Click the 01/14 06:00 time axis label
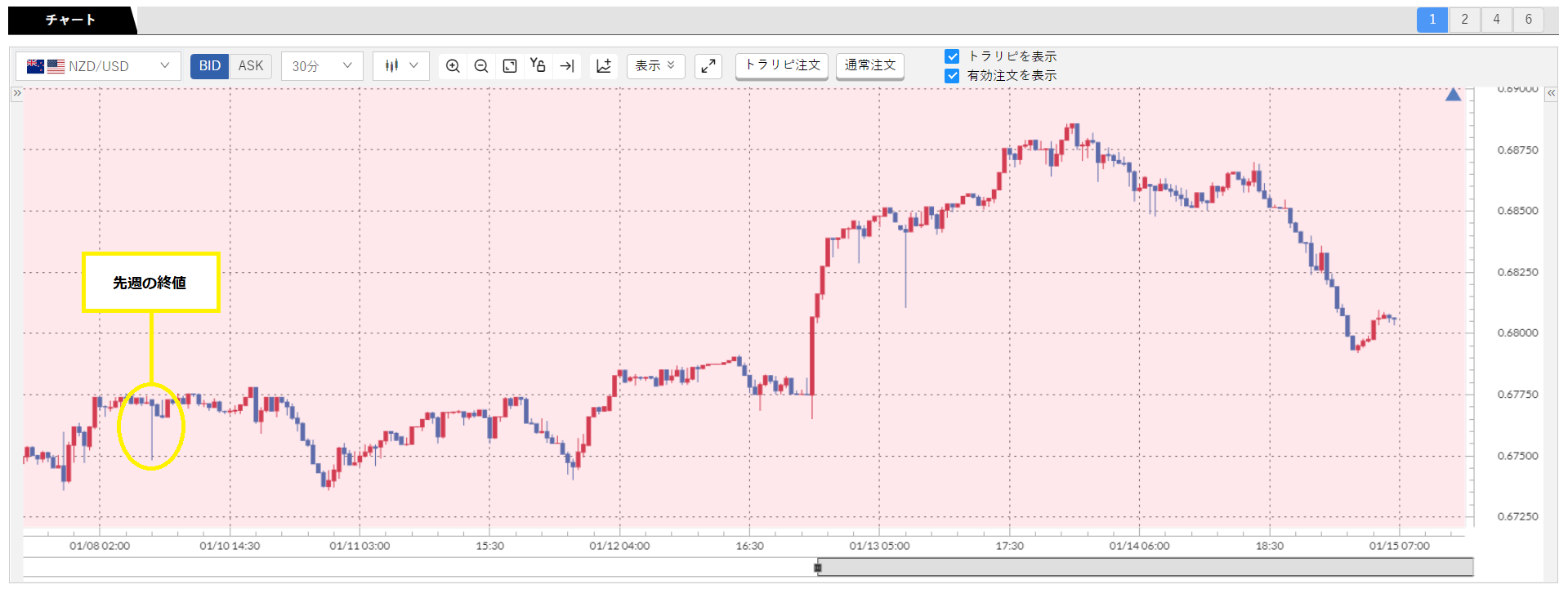The width and height of the screenshot is (1568, 589). coord(1139,546)
